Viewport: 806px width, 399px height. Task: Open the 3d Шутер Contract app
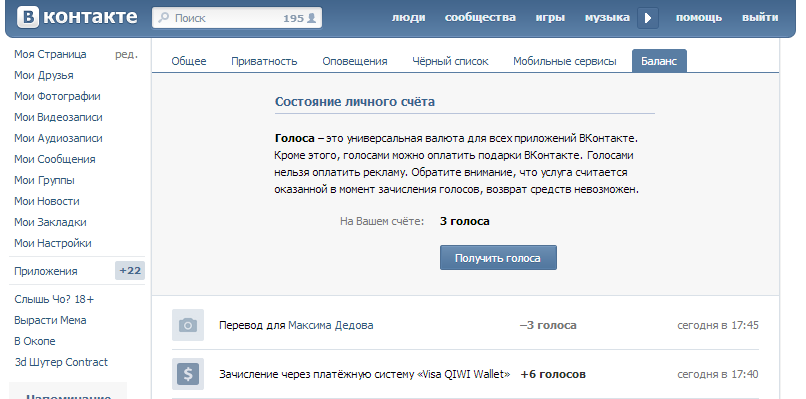tap(61, 362)
